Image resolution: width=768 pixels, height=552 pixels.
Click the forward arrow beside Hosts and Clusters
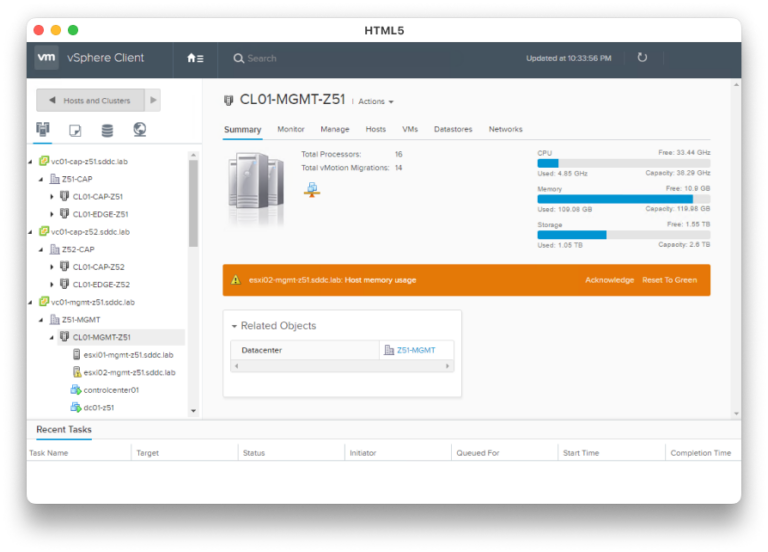tap(153, 100)
